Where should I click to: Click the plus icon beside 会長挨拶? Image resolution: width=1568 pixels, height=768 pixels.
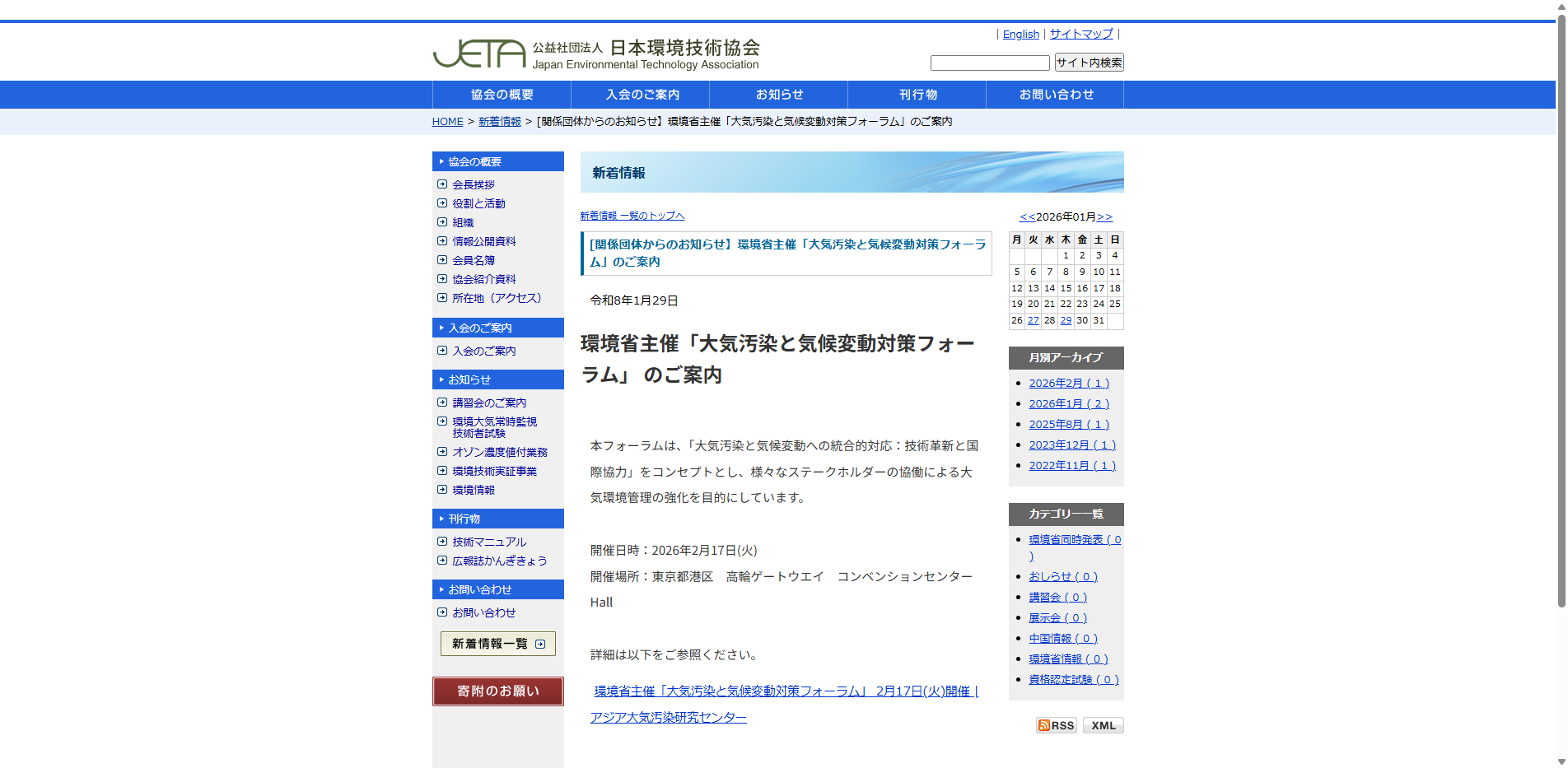(442, 184)
